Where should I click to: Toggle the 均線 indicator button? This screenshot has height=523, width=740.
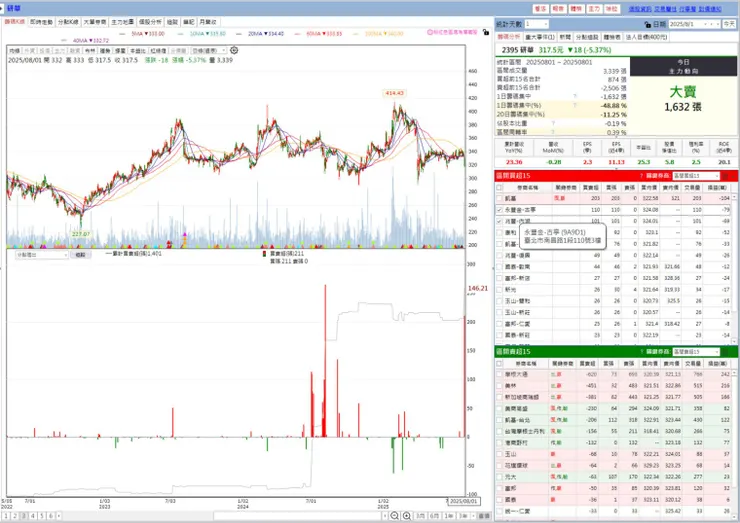pos(15,51)
